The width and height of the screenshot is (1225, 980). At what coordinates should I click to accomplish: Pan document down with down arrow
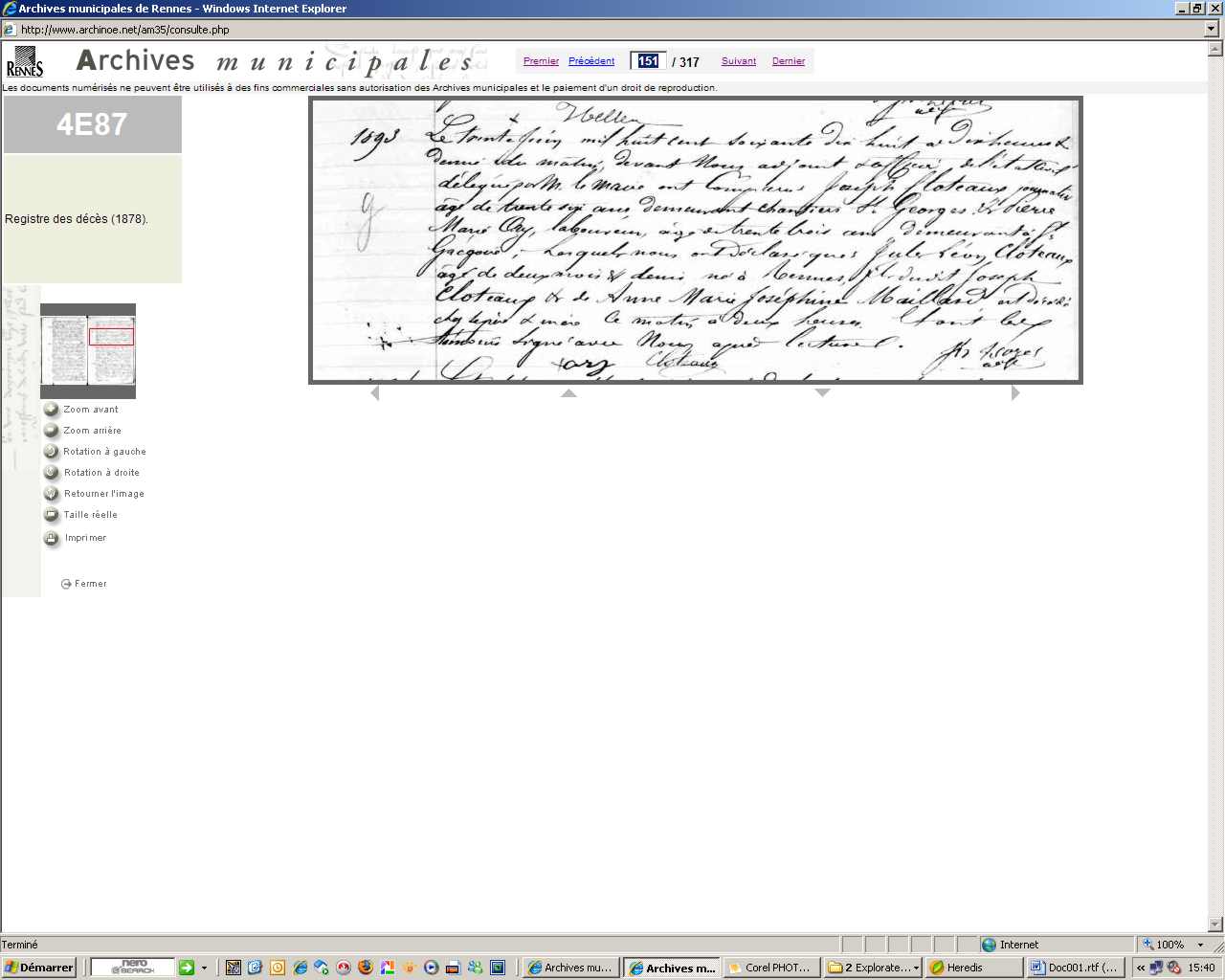(x=822, y=392)
